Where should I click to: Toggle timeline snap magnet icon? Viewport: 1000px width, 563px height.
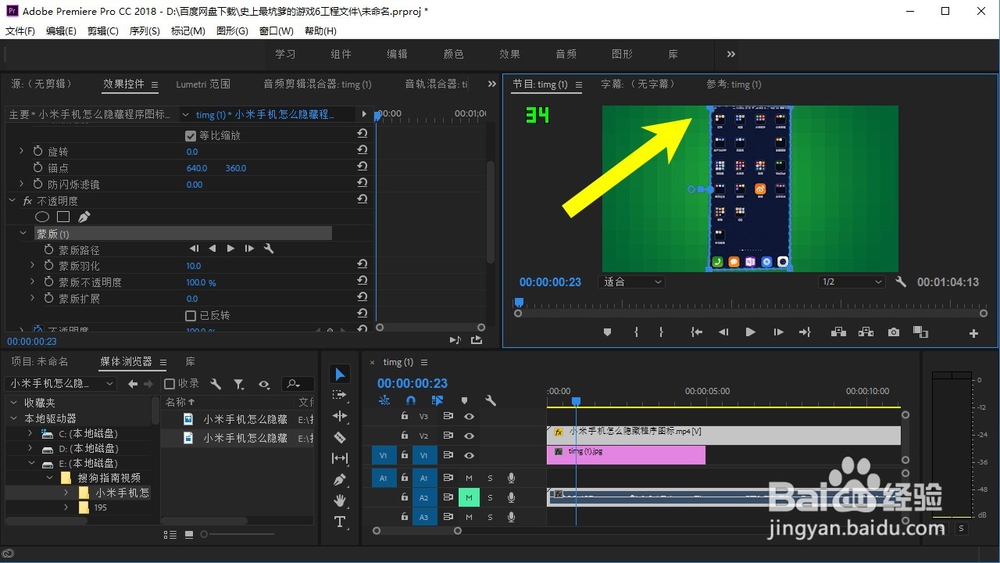pos(411,400)
